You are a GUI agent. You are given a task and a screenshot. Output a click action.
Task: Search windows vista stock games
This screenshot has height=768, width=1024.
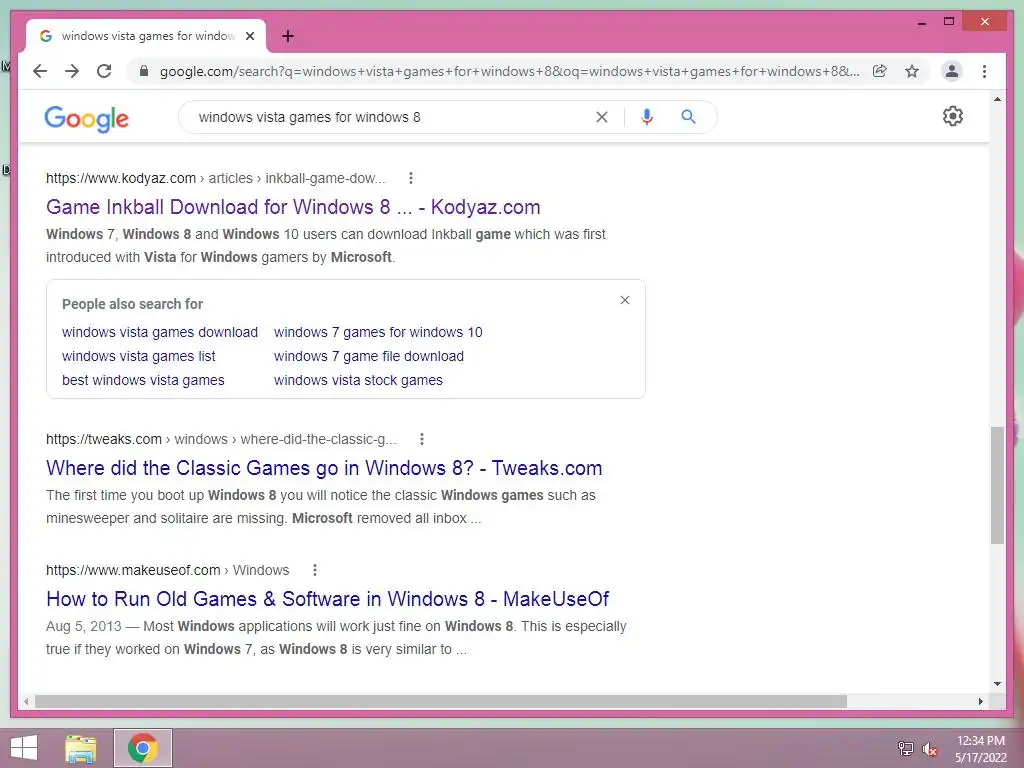click(x=358, y=380)
